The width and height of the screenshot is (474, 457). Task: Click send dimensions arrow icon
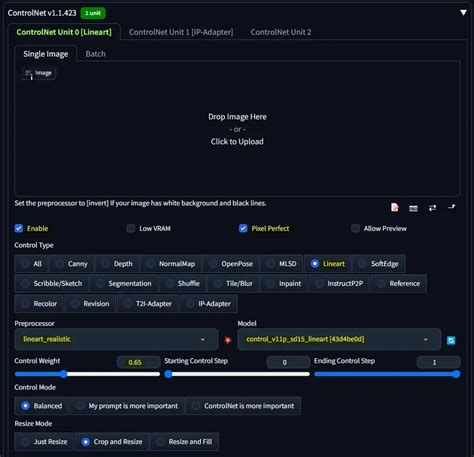click(452, 207)
